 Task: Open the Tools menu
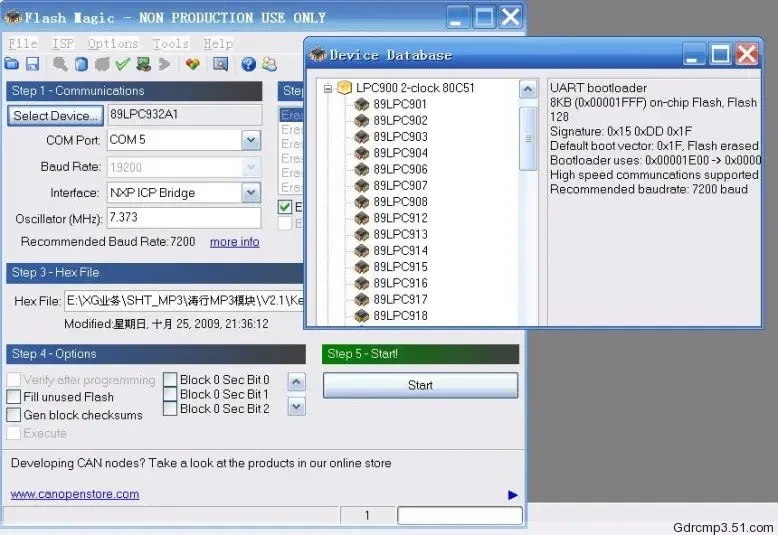pyautogui.click(x=171, y=44)
